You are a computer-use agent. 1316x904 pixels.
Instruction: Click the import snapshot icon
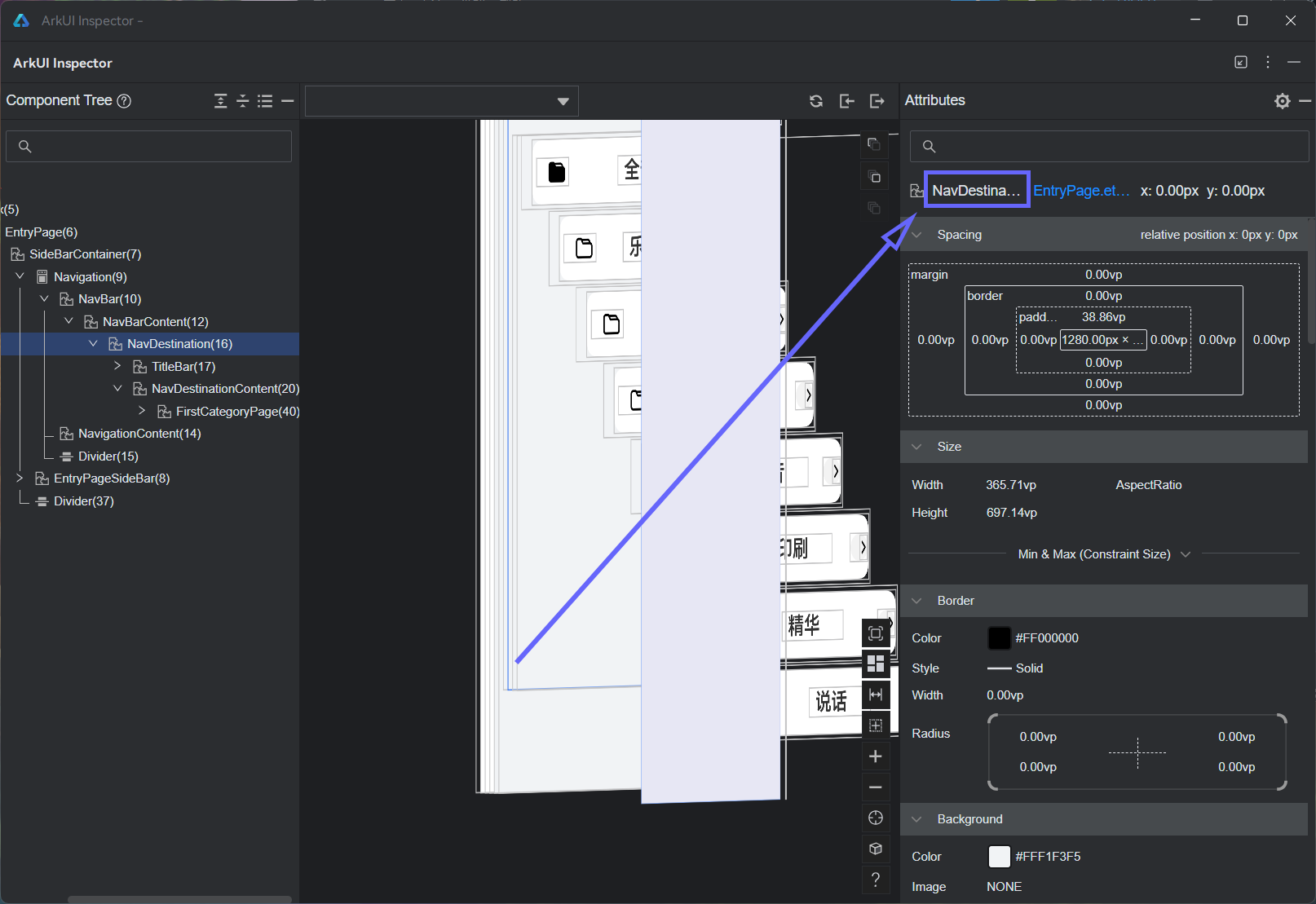point(847,101)
